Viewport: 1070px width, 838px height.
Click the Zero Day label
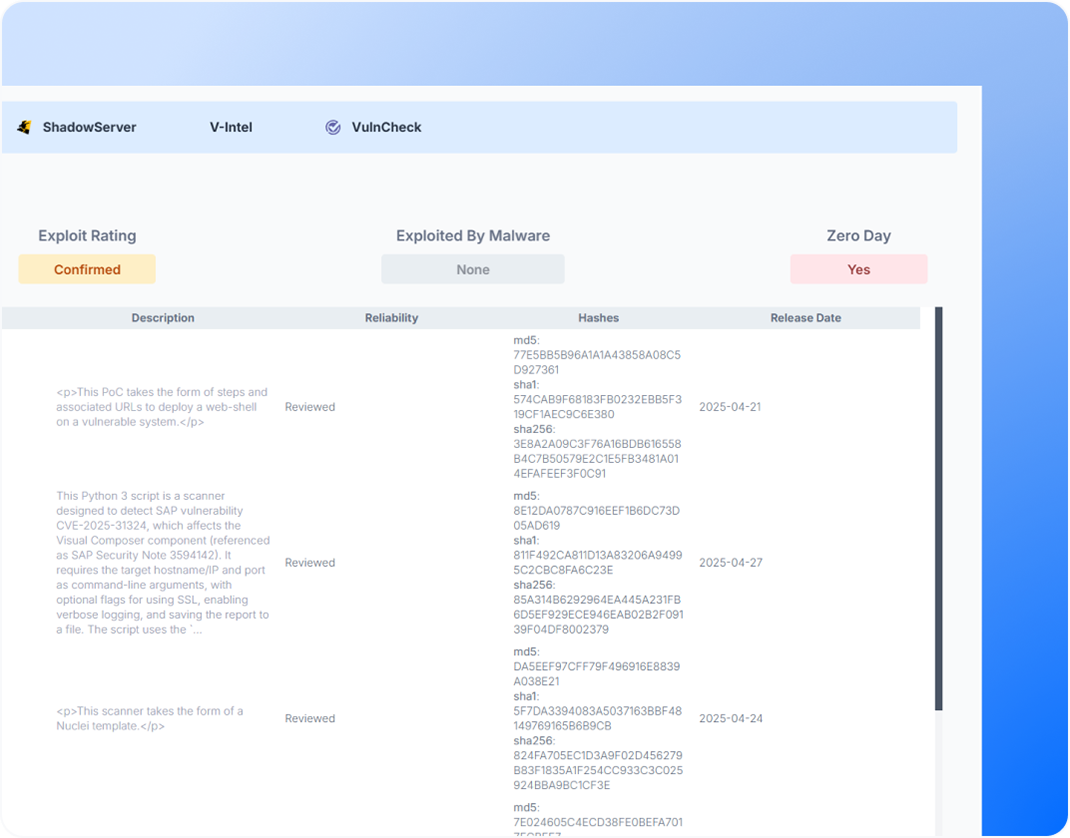tap(858, 235)
